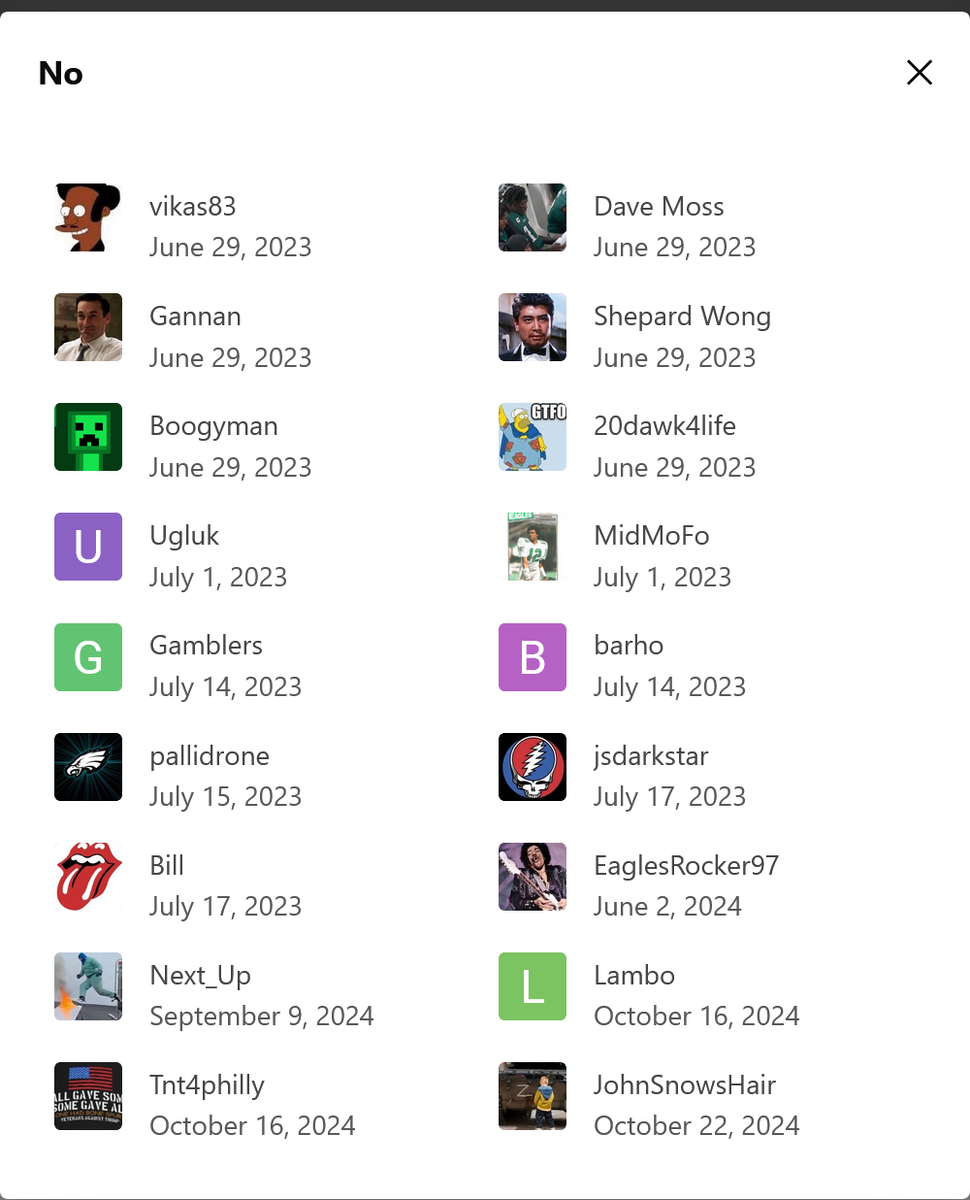Click pallidrone's Eagles logo avatar
This screenshot has height=1200, width=970.
[88, 767]
